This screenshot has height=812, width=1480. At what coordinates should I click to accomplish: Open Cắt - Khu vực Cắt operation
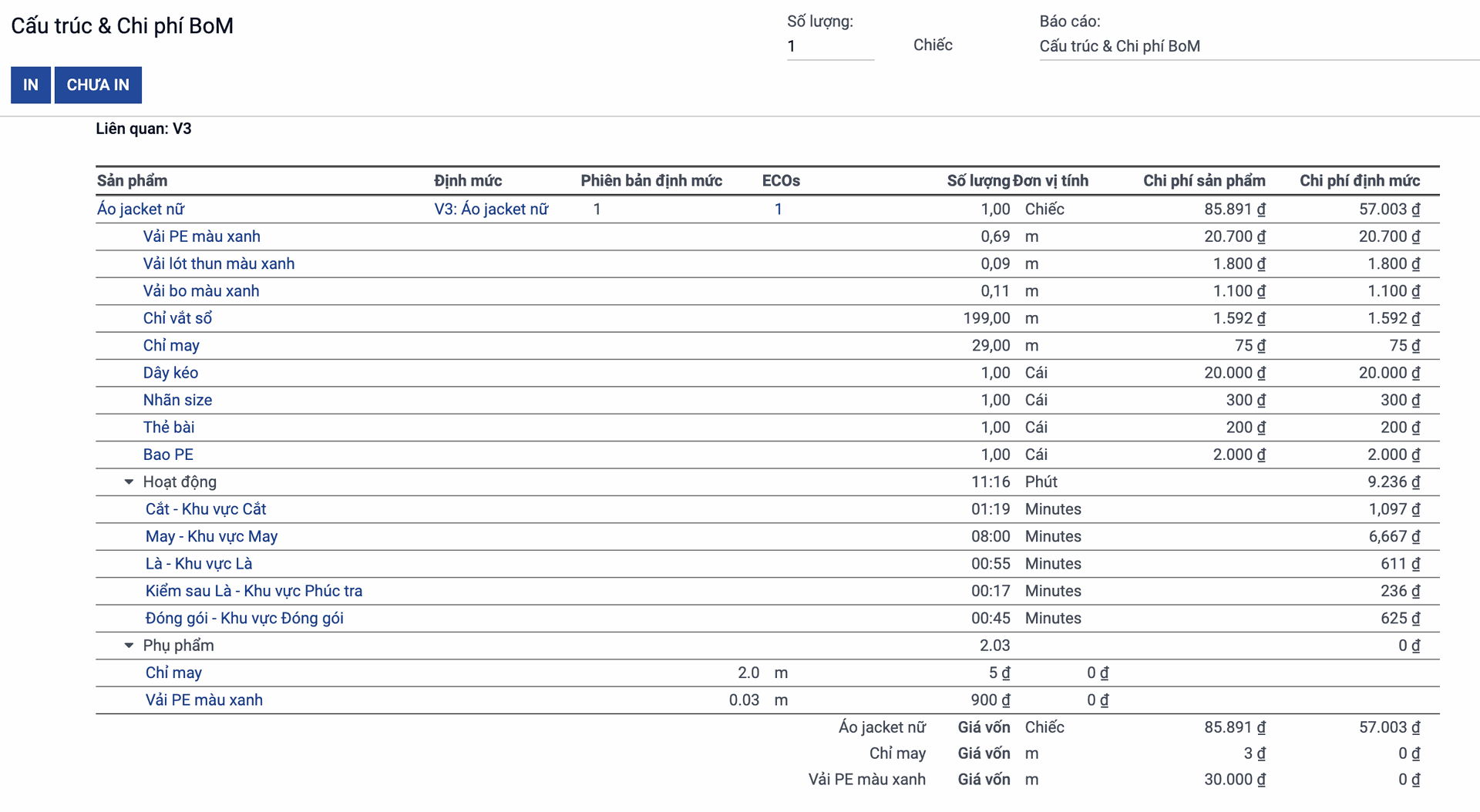point(206,509)
